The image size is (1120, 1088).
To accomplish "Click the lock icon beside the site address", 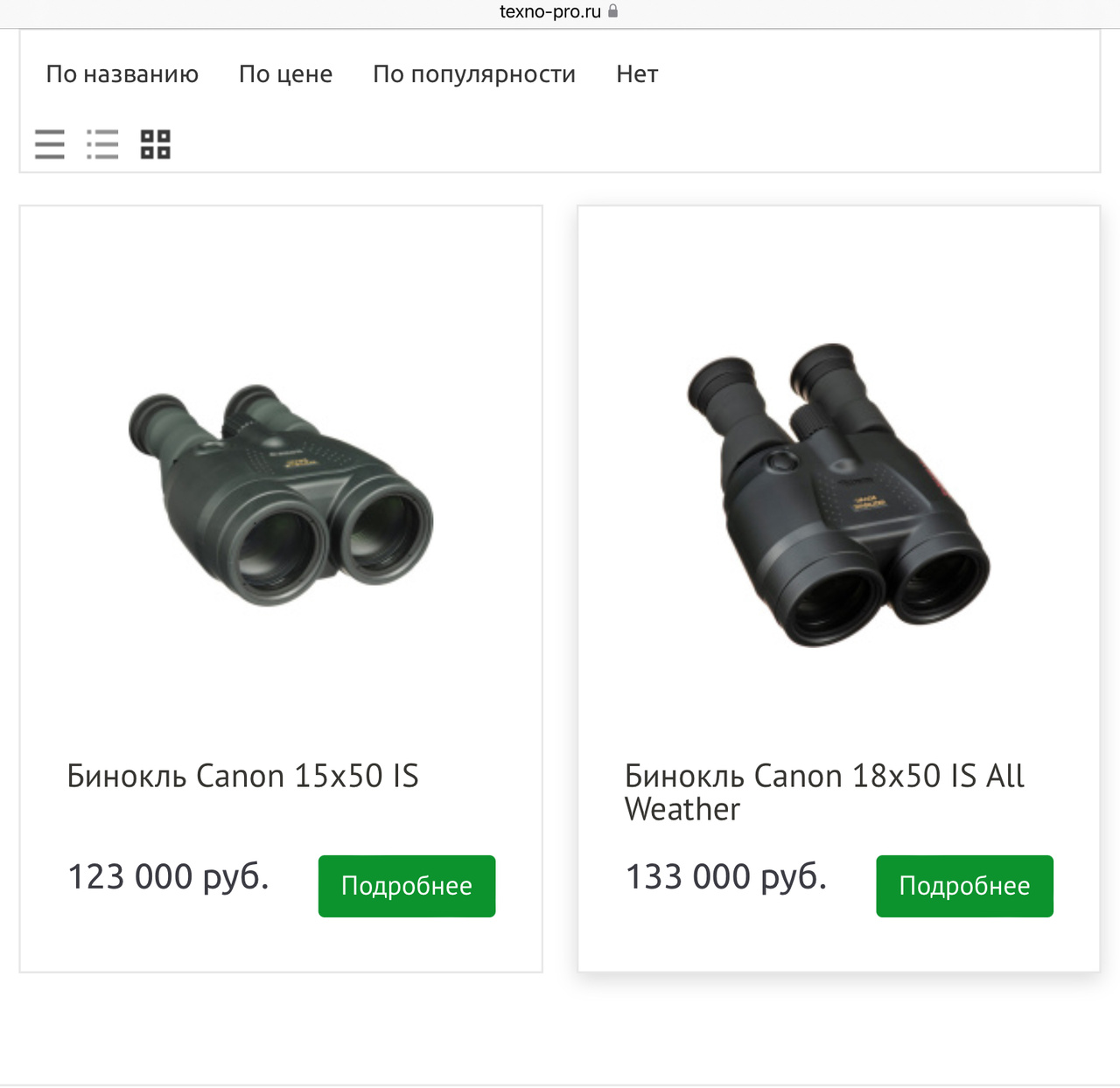I will (612, 11).
